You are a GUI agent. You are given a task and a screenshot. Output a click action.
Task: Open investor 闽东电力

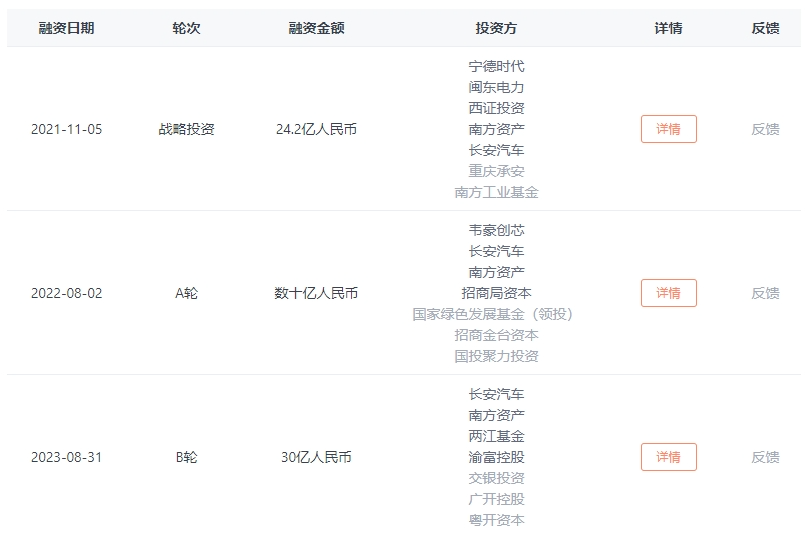point(496,87)
